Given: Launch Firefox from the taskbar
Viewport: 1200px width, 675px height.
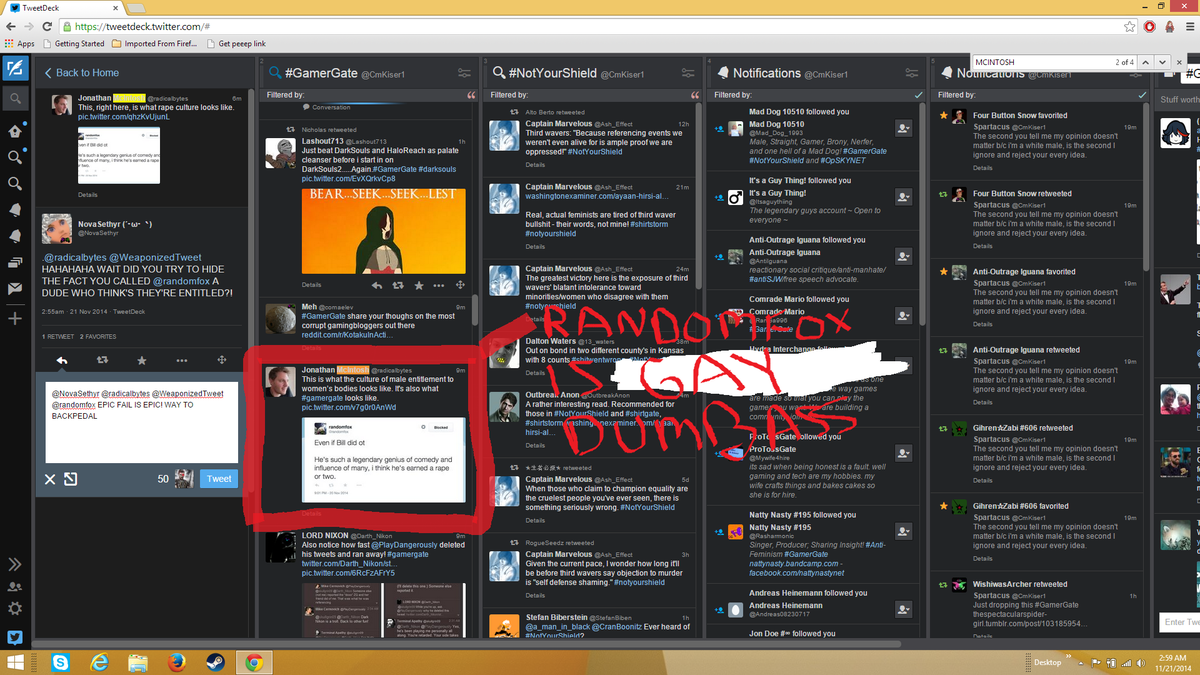Looking at the screenshot, I should pos(177,662).
